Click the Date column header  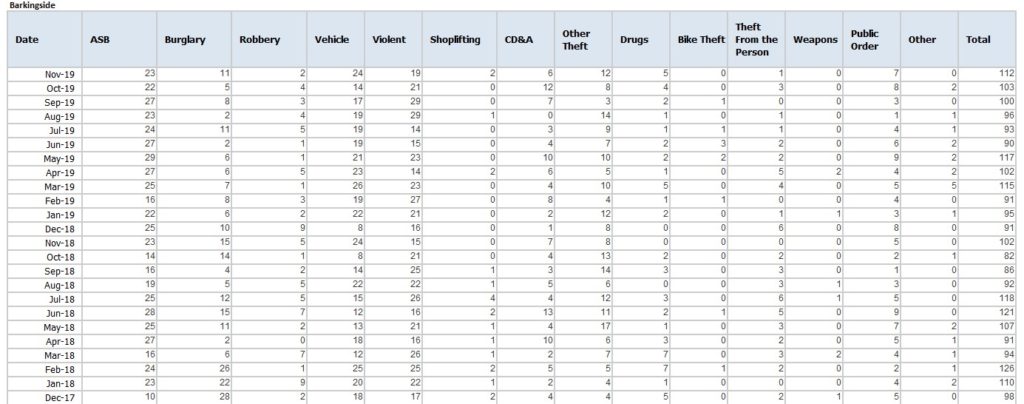[28, 40]
